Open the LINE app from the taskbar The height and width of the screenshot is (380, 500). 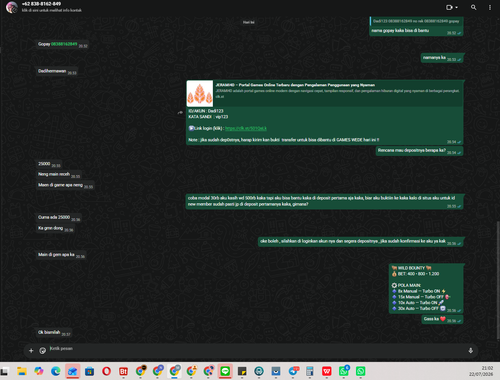225,371
